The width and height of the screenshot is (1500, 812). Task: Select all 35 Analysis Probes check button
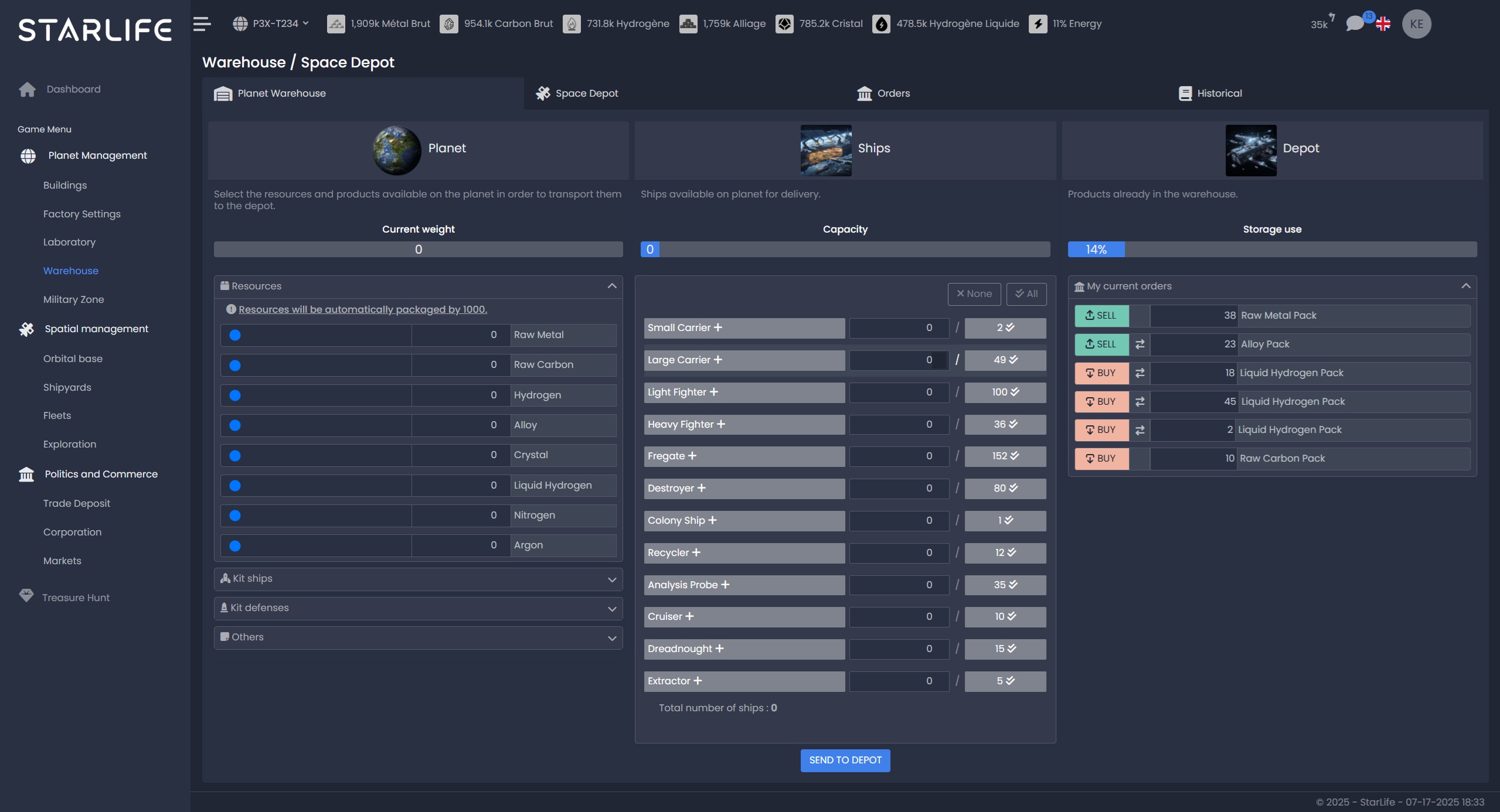coord(1005,585)
